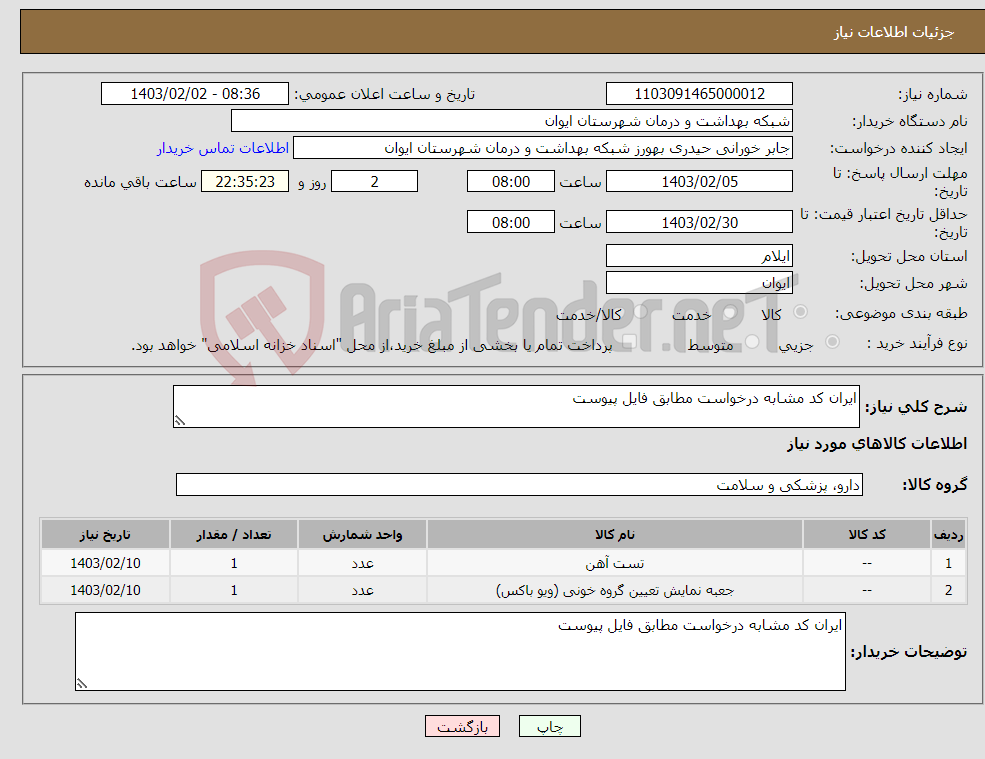The width and height of the screenshot is (985, 759).
Task: Click the شرح کلی نیاز text area
Action: tap(516, 407)
